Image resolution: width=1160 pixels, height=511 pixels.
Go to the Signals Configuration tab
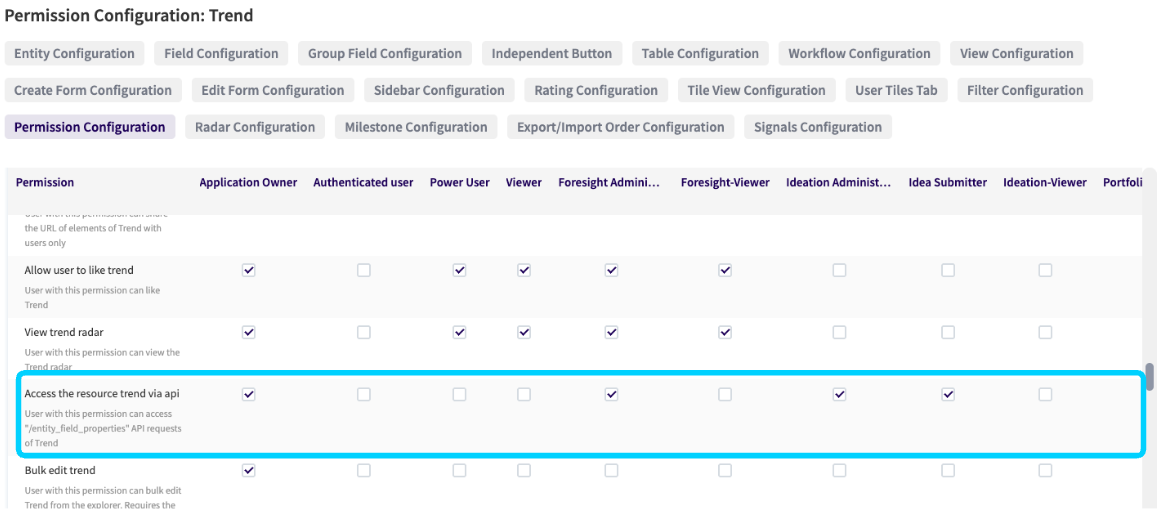[817, 127]
